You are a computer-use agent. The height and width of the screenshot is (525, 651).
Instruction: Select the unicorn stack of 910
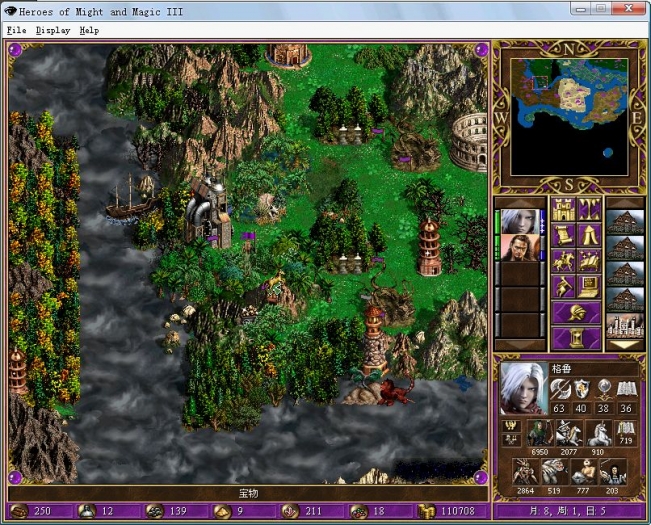598,433
